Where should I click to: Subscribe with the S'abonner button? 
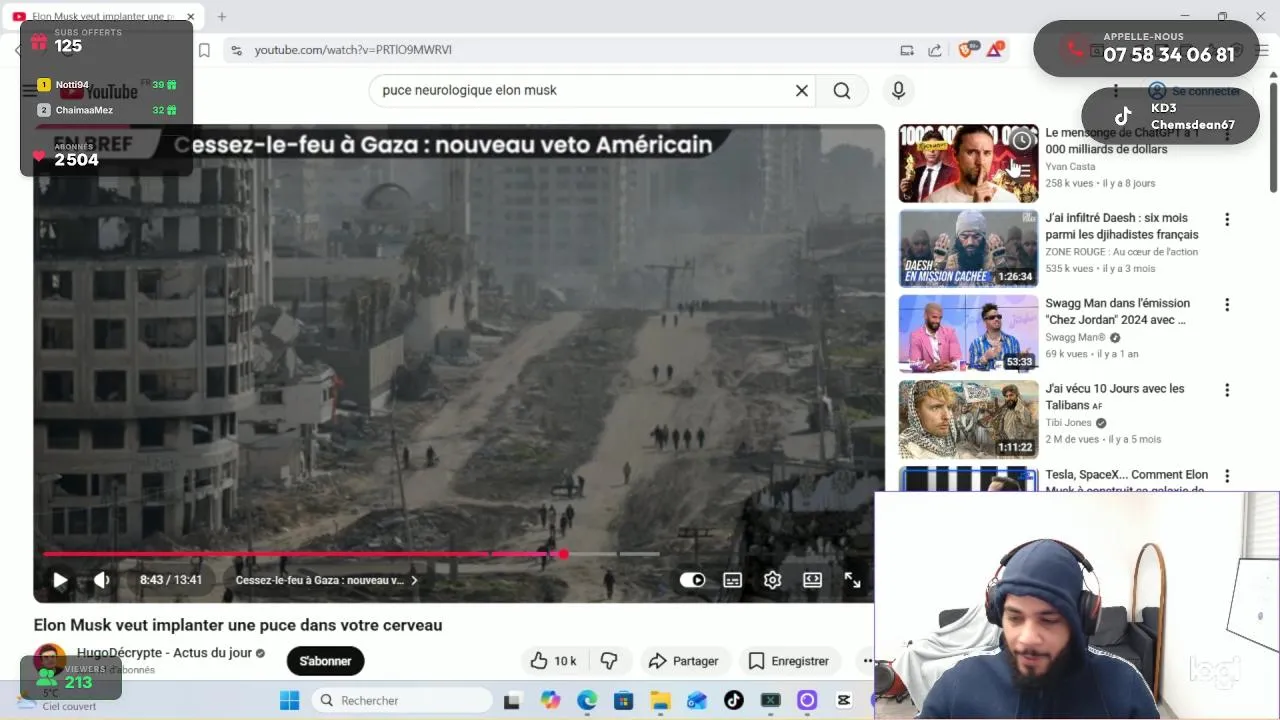325,661
